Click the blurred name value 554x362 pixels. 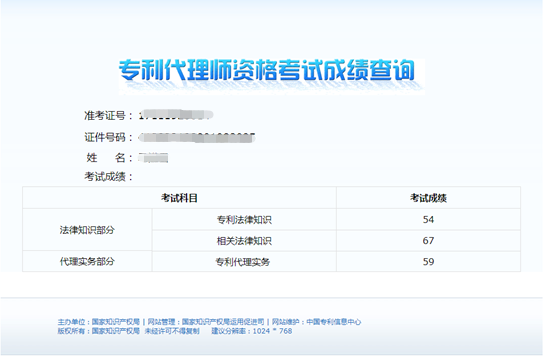click(x=153, y=158)
